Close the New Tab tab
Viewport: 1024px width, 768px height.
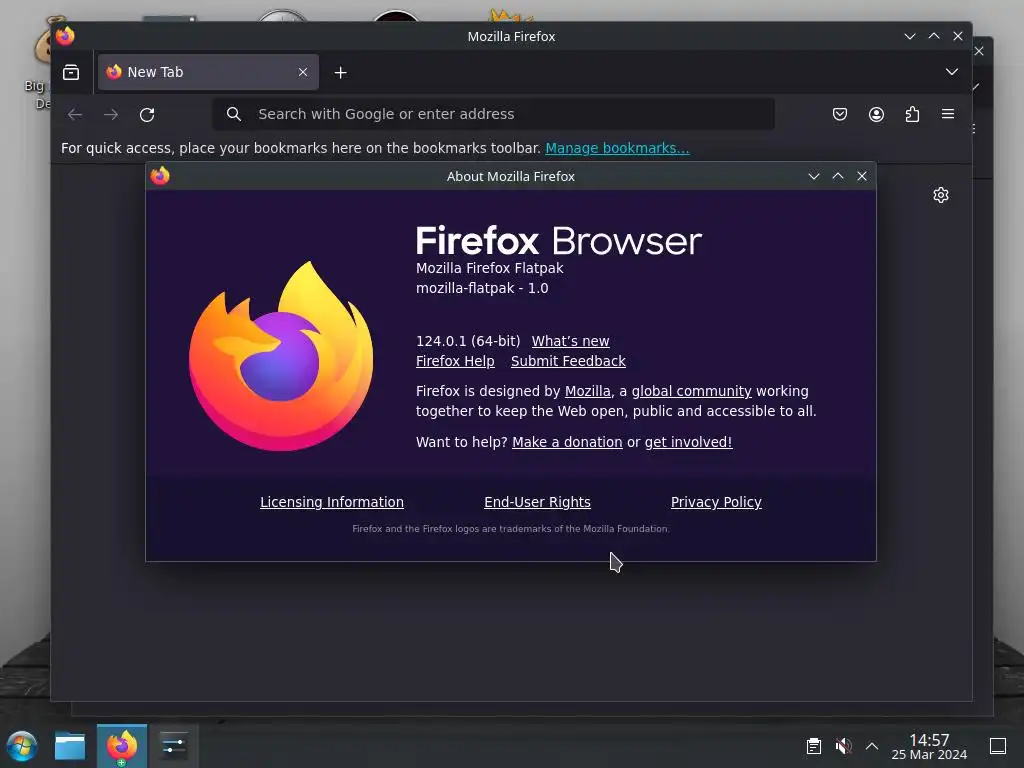[x=302, y=72]
